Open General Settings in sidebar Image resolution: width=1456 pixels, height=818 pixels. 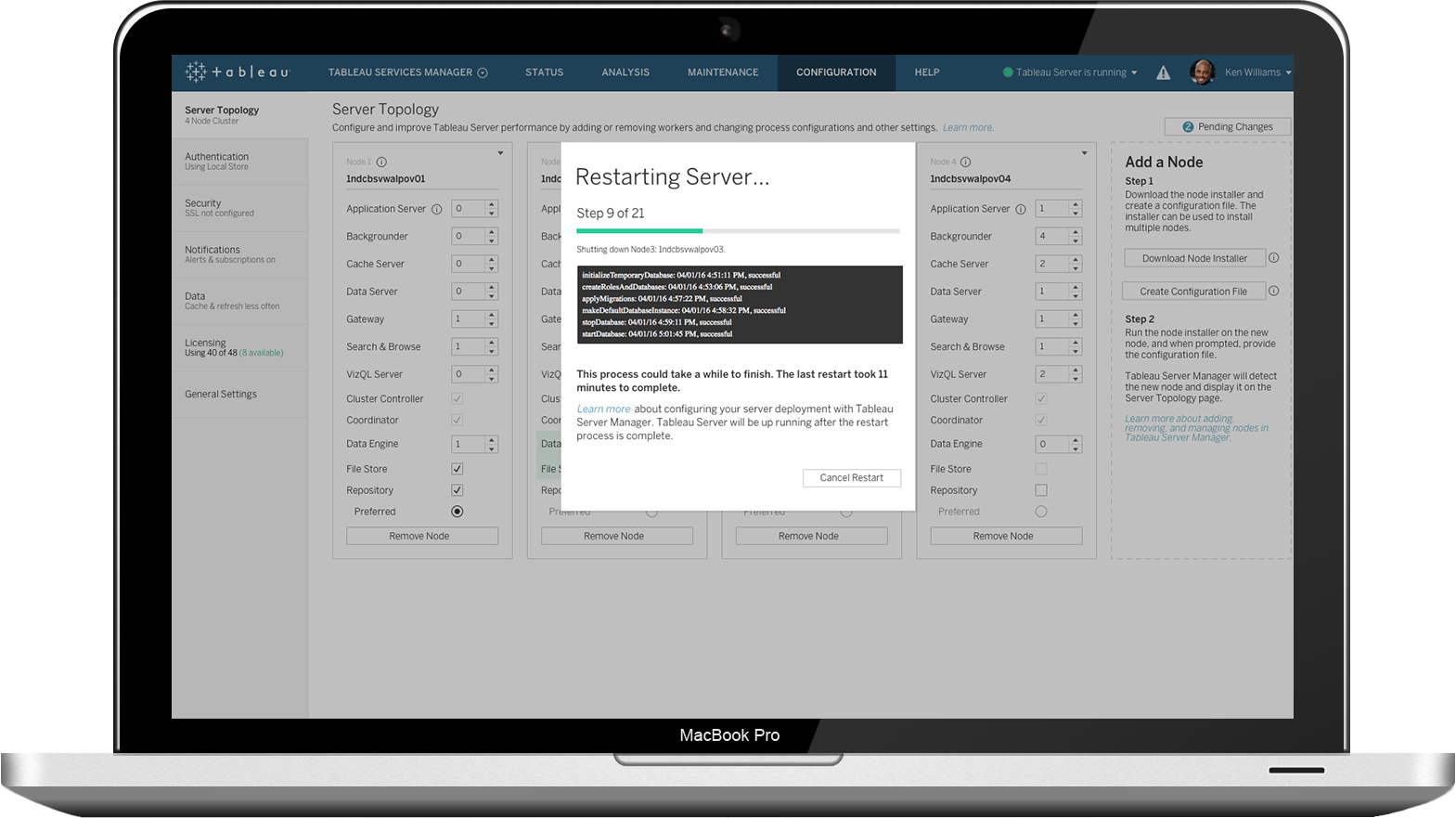239,395
